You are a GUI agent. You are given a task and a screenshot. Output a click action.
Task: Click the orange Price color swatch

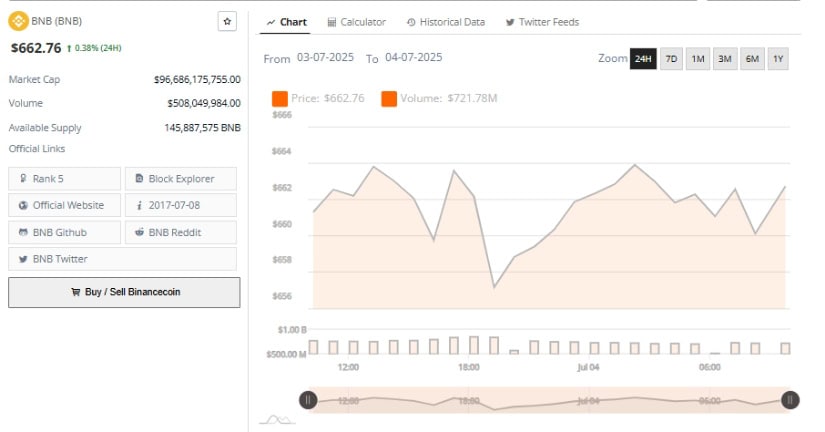tap(279, 98)
